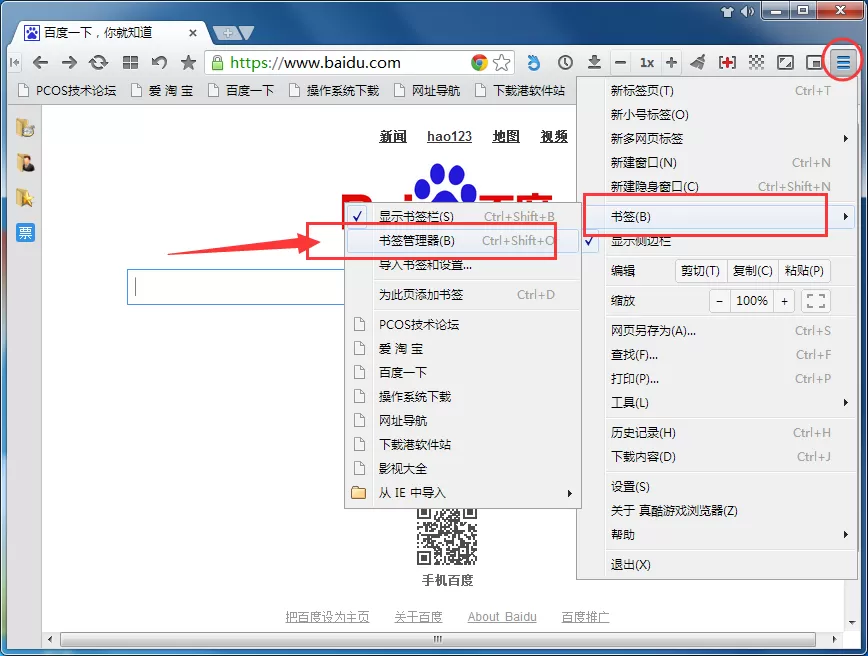Click the diagonal window toolbar icon
Image resolution: width=868 pixels, height=656 pixels.
(x=785, y=63)
